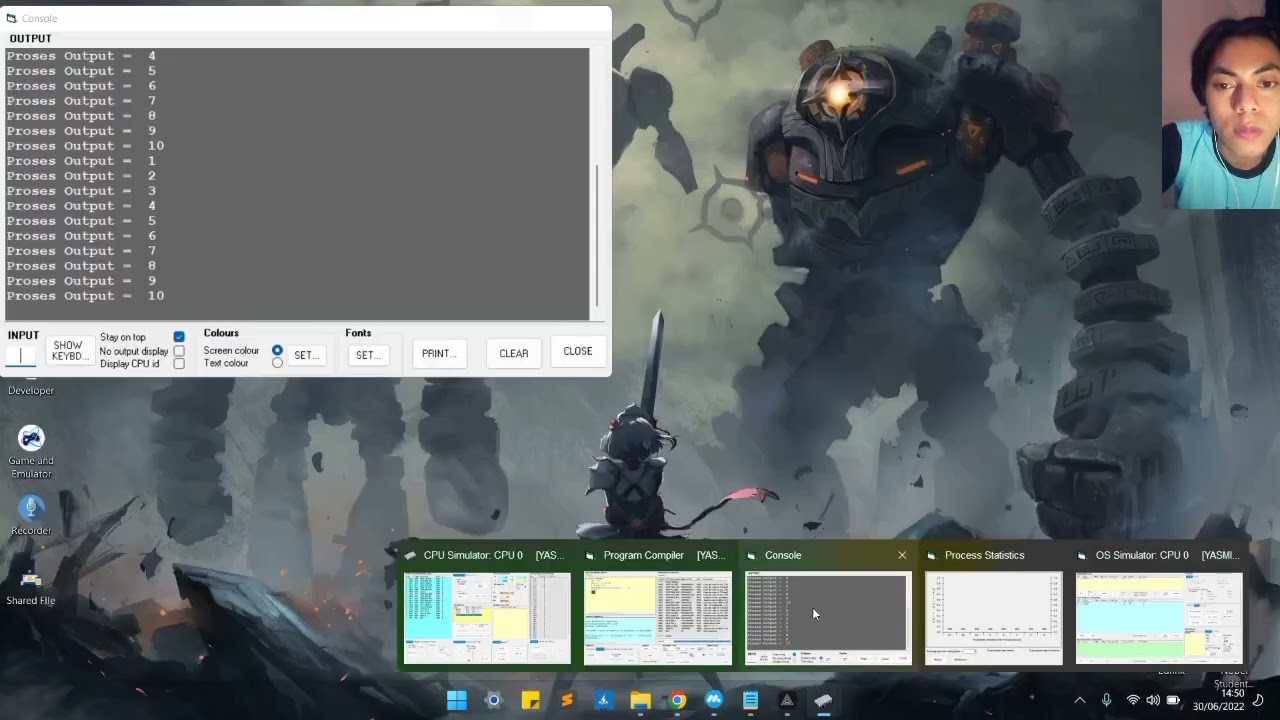
Task: Click the microphone icon in system tray
Action: point(1106,700)
